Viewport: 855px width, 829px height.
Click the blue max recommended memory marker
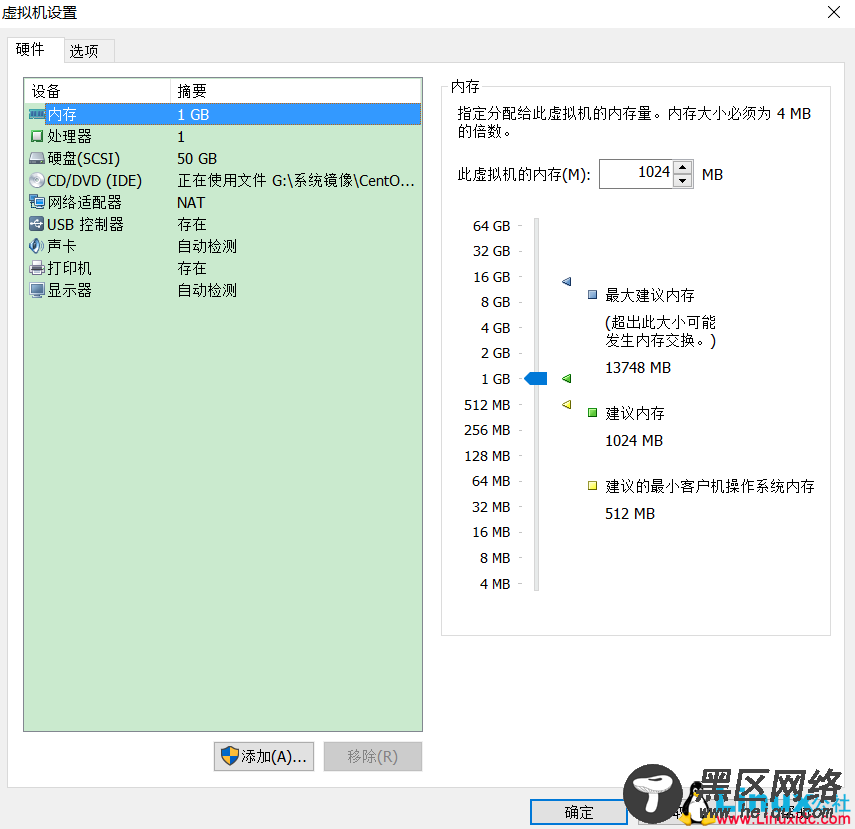point(567,281)
